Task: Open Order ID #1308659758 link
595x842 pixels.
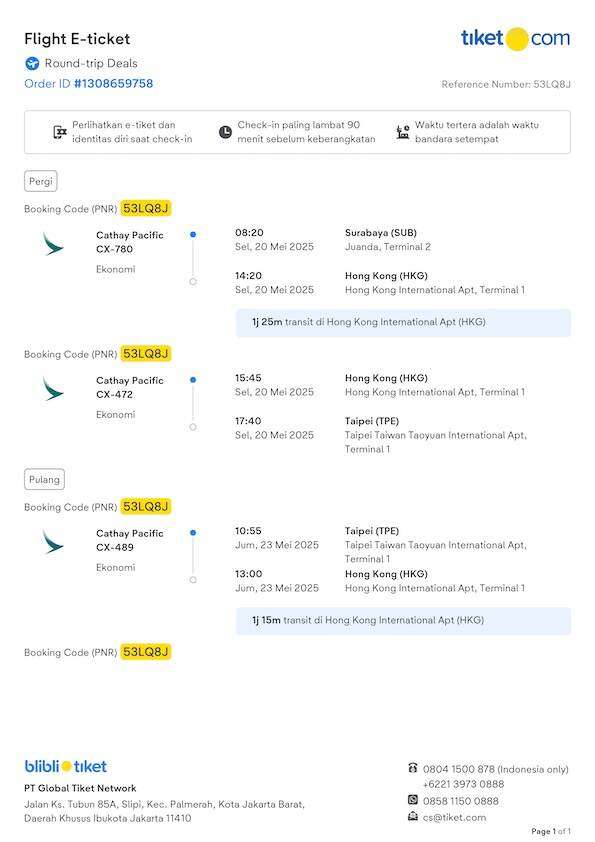Action: click(x=89, y=84)
